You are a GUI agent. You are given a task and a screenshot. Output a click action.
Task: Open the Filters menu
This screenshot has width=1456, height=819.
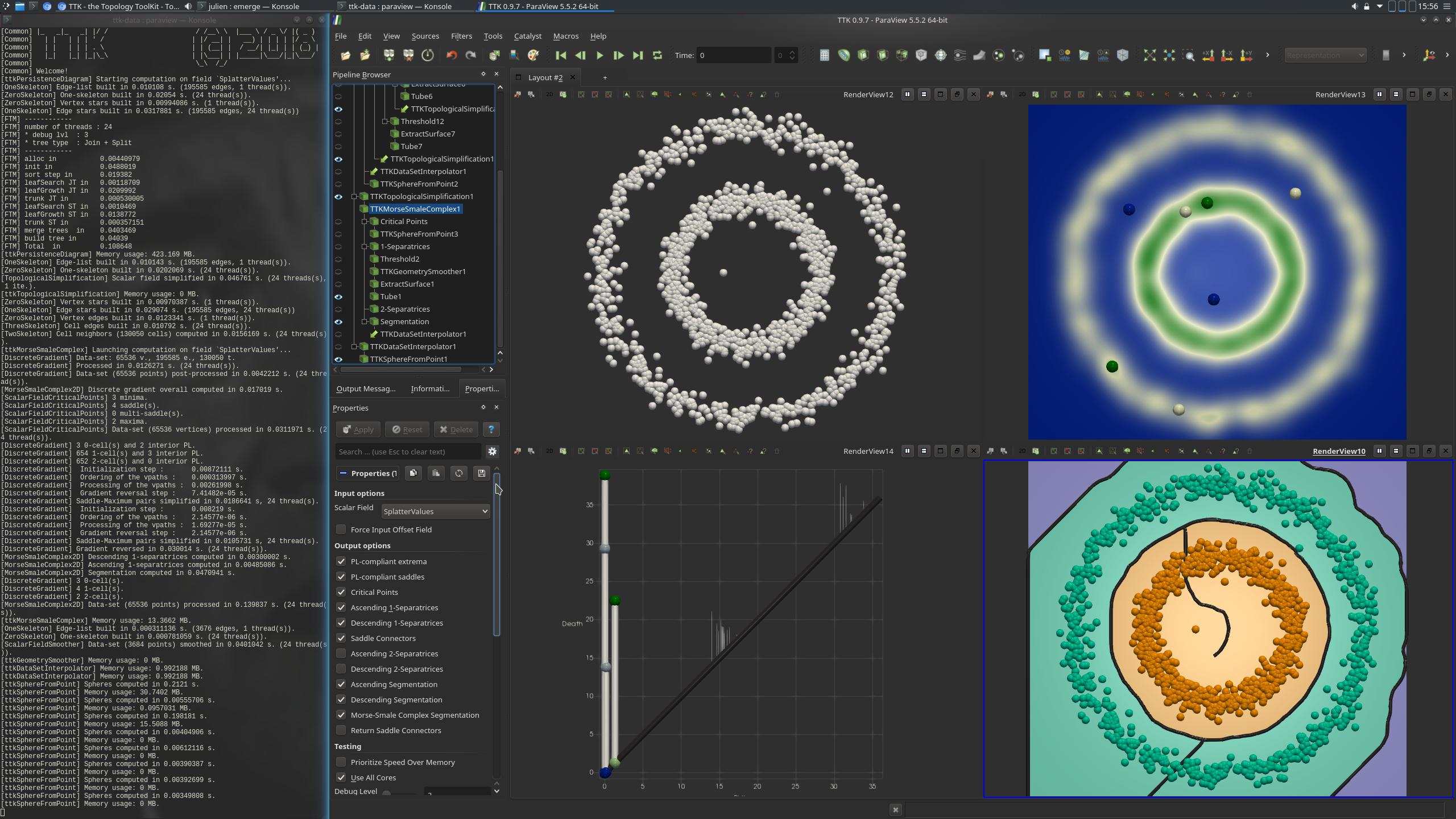point(461,36)
